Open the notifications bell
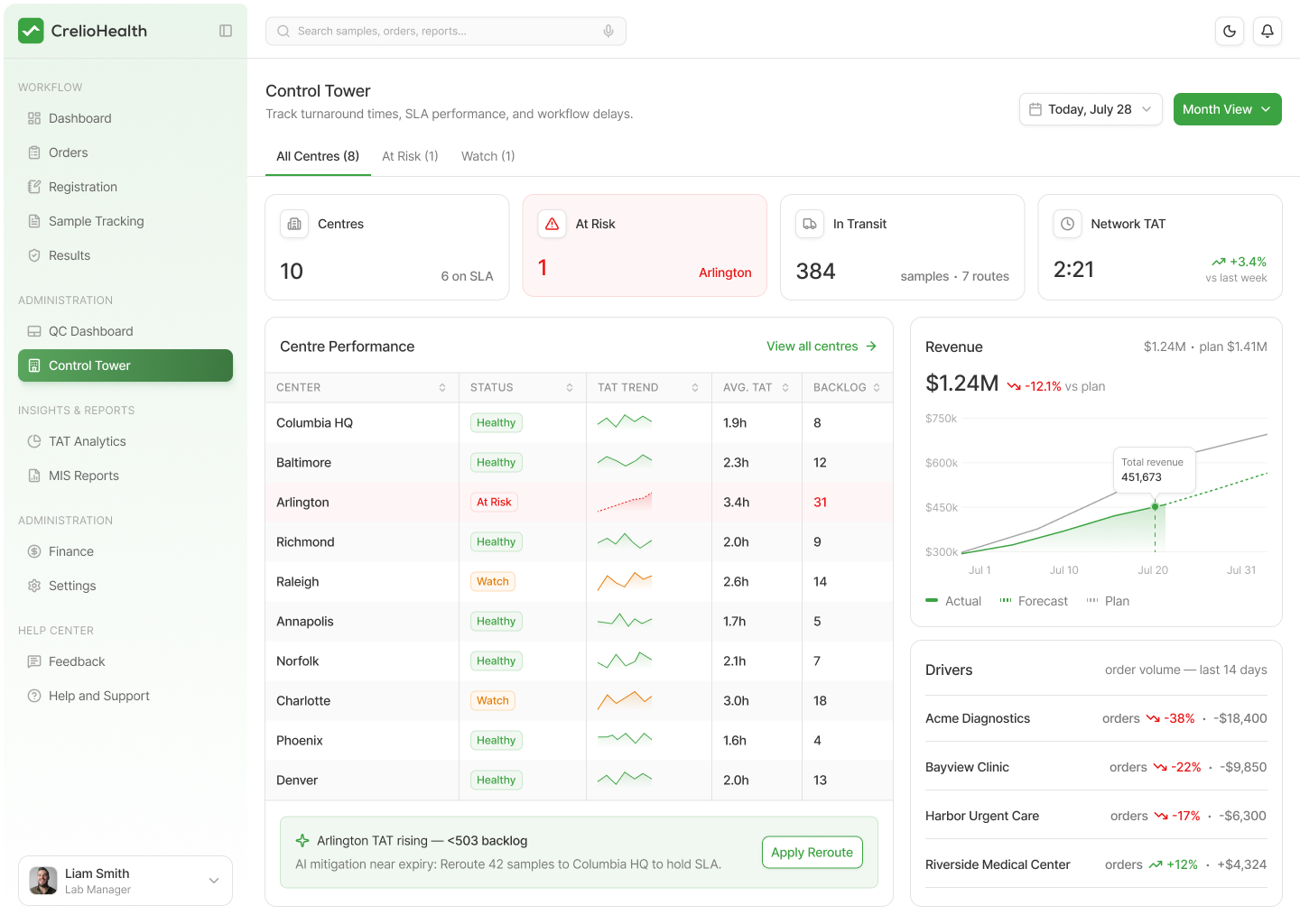 coord(1267,31)
